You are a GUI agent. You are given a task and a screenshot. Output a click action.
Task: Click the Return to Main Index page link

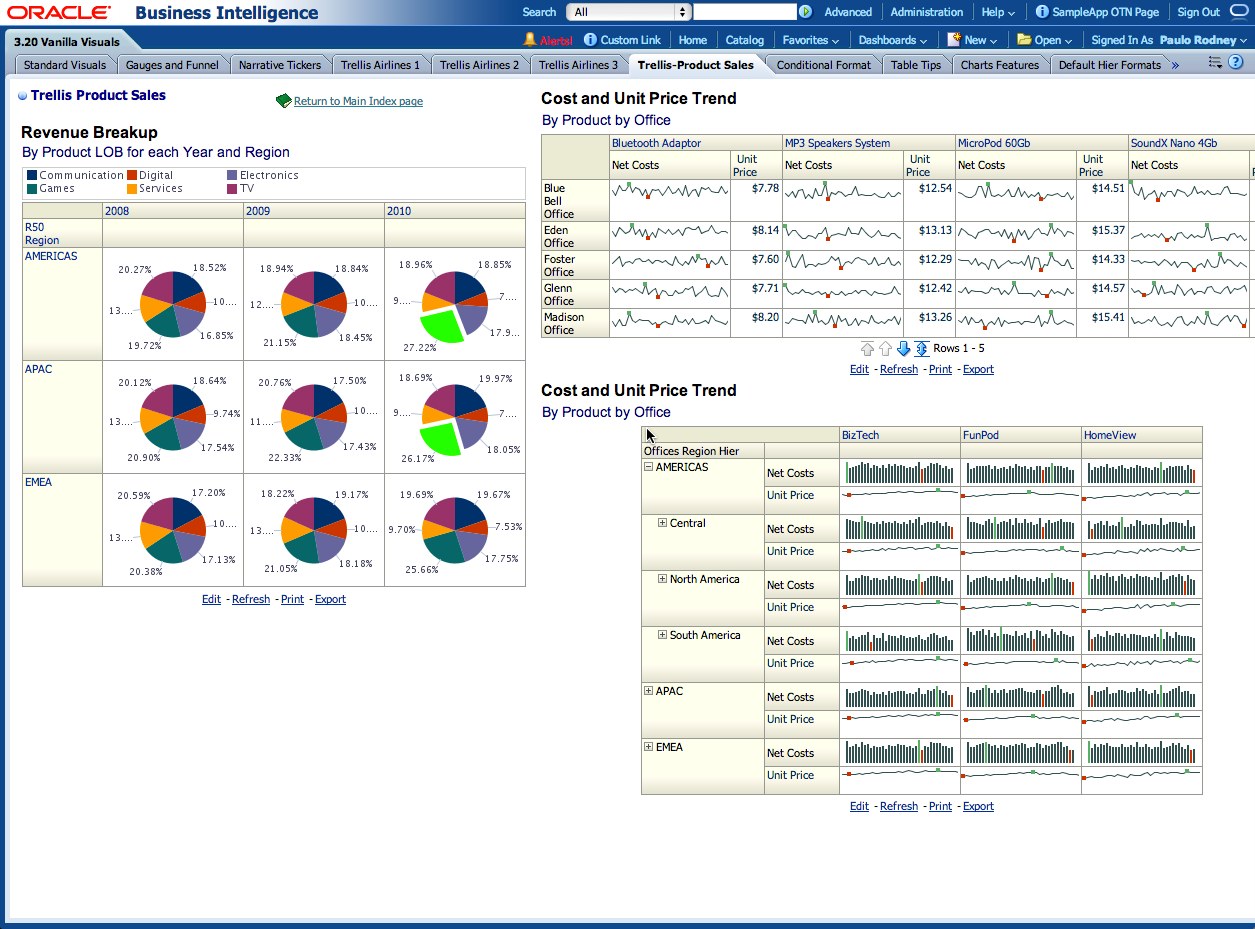pyautogui.click(x=358, y=101)
